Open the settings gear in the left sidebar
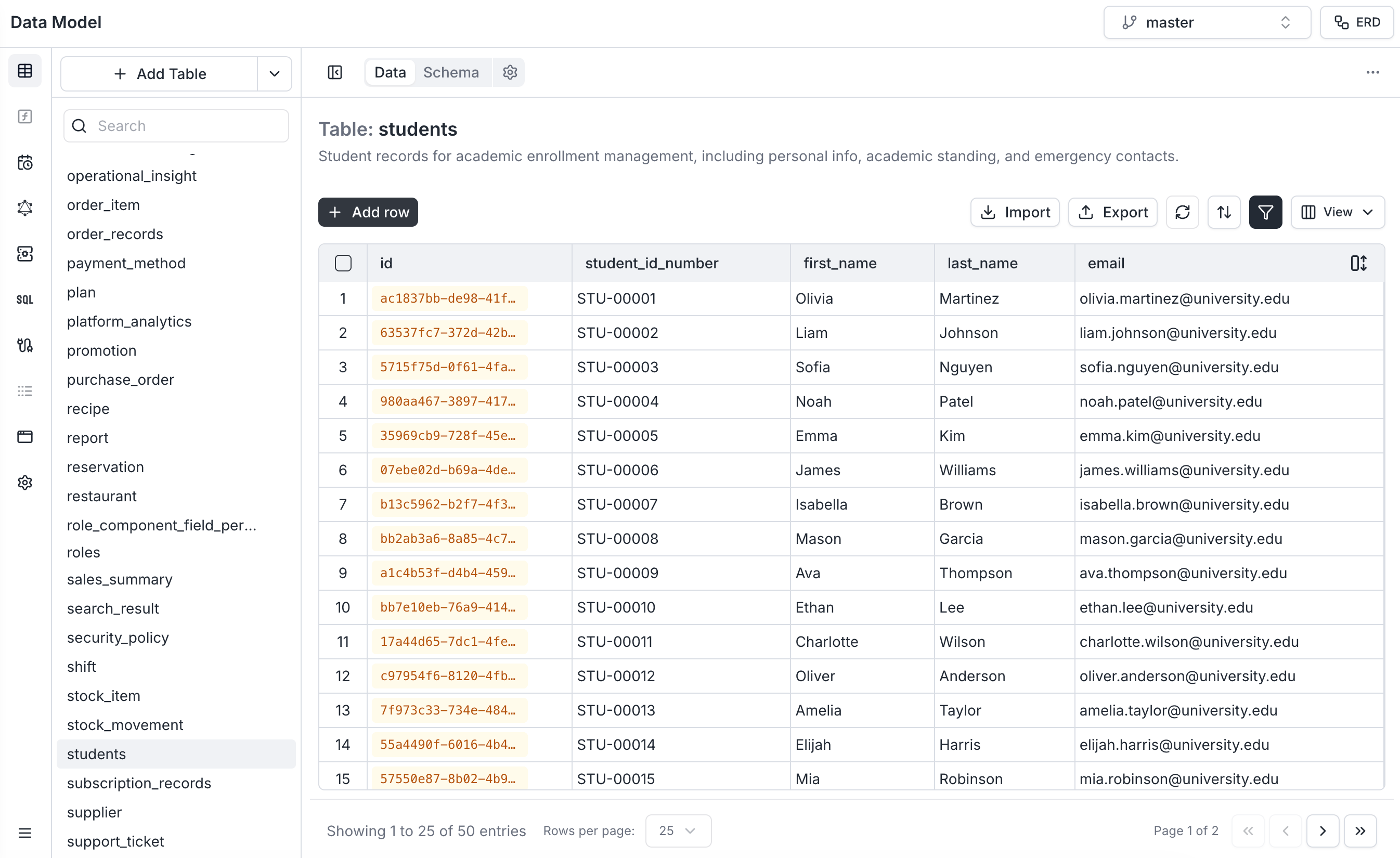The width and height of the screenshot is (1400, 858). click(25, 483)
